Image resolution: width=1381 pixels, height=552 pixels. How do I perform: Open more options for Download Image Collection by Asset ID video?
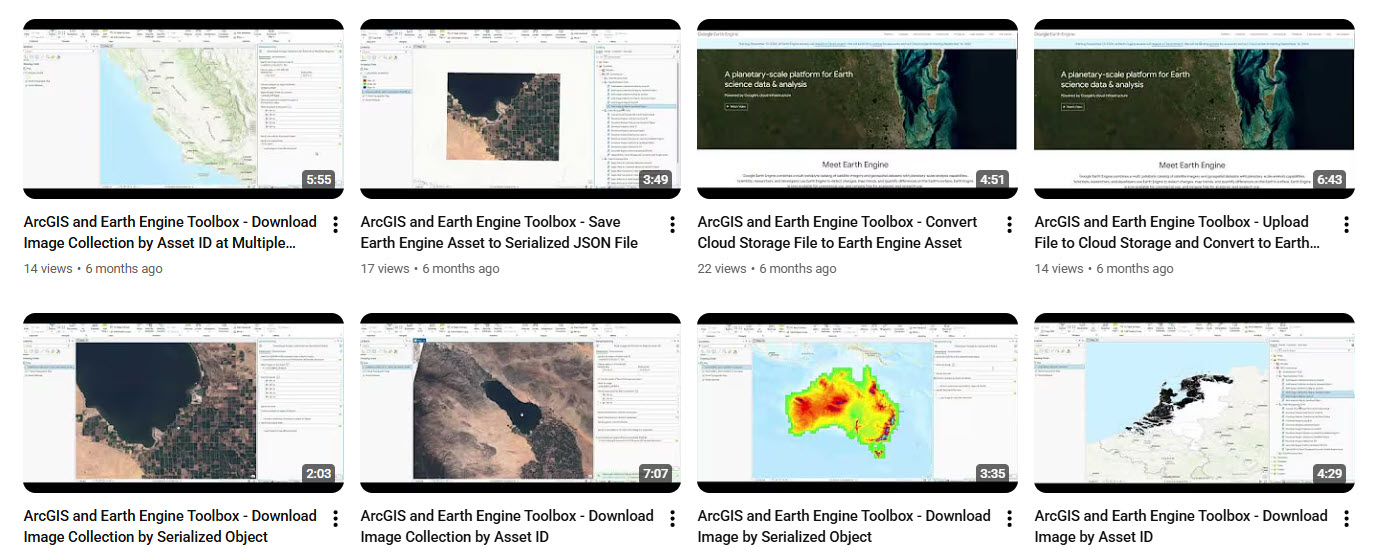coord(673,518)
